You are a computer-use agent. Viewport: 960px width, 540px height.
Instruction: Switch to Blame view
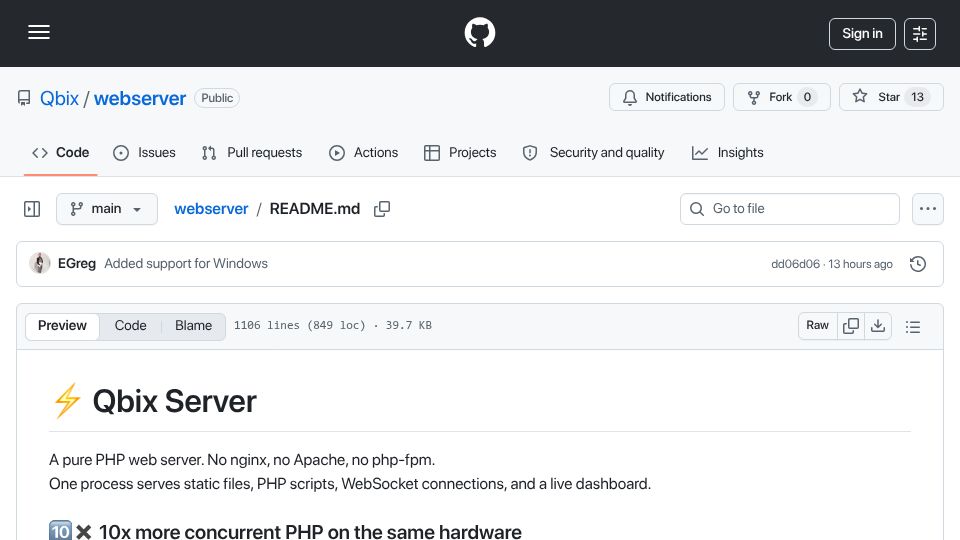click(193, 326)
